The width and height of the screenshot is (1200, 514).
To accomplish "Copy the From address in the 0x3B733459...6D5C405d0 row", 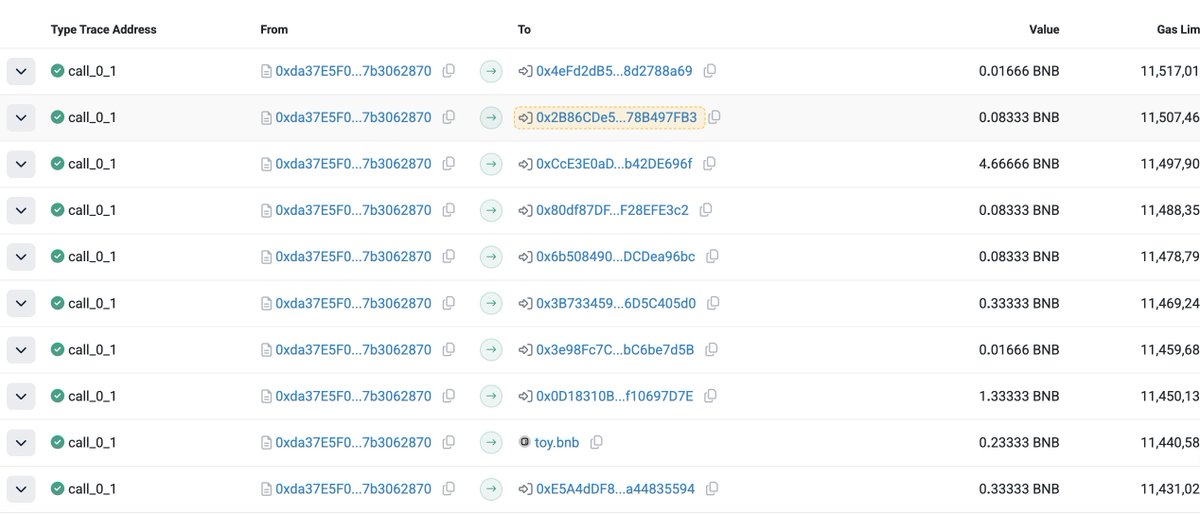I will [x=449, y=303].
